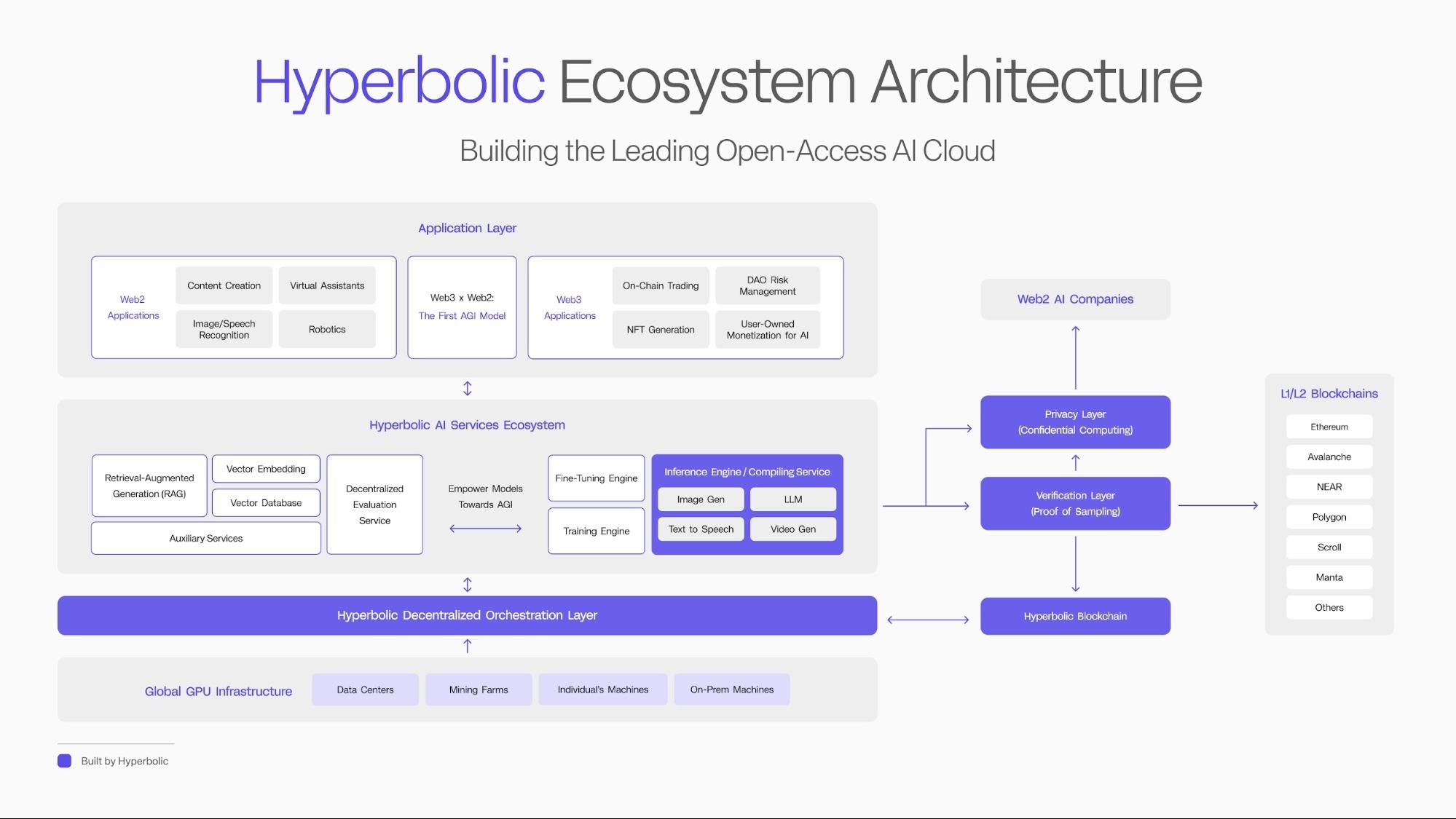Click the On-Prem Machines box
Screen dimensions: 1456x819
(732, 689)
